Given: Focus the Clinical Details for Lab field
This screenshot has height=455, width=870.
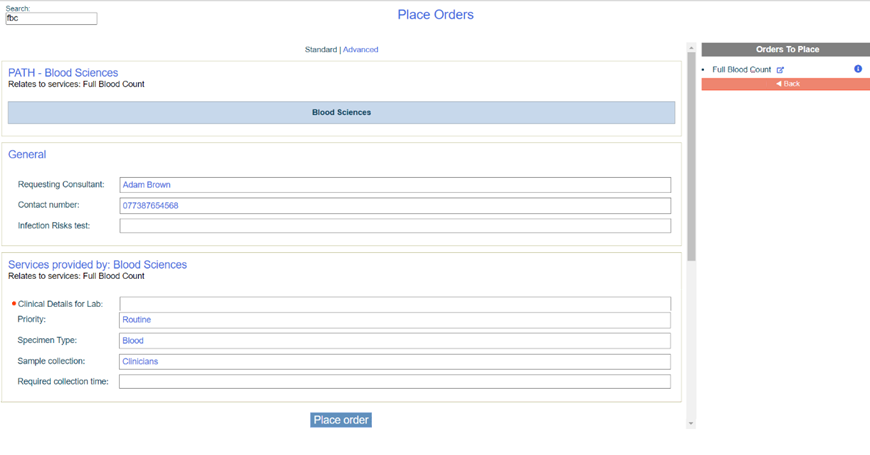Looking at the screenshot, I should coord(394,304).
